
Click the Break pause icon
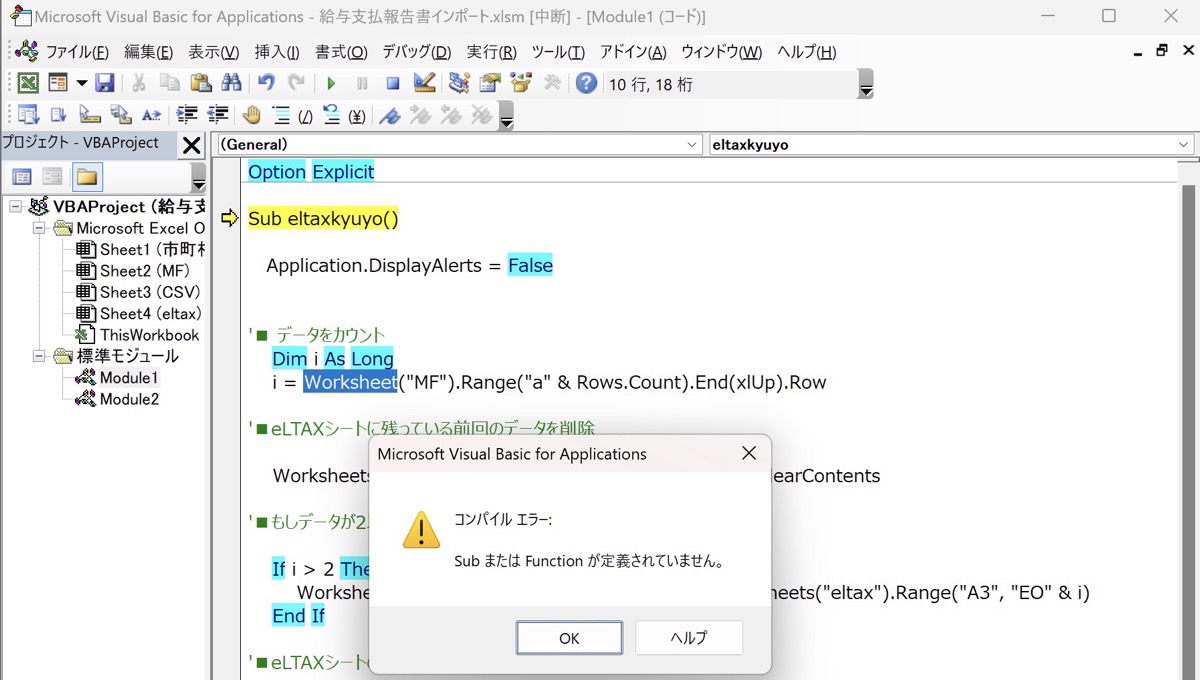pos(362,84)
